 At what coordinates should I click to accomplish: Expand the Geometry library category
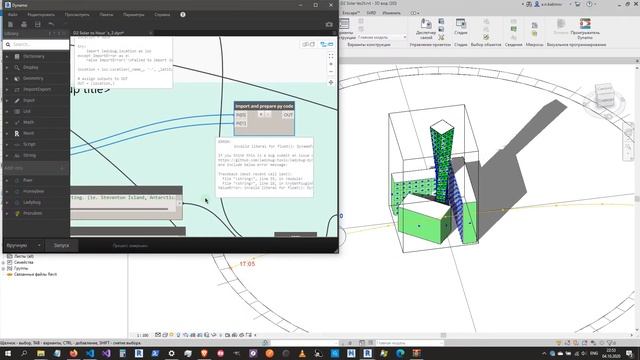tap(36, 78)
